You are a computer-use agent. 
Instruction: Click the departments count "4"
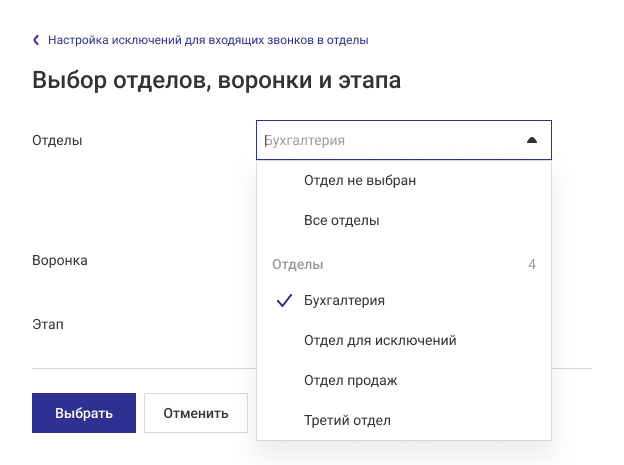pyautogui.click(x=532, y=265)
